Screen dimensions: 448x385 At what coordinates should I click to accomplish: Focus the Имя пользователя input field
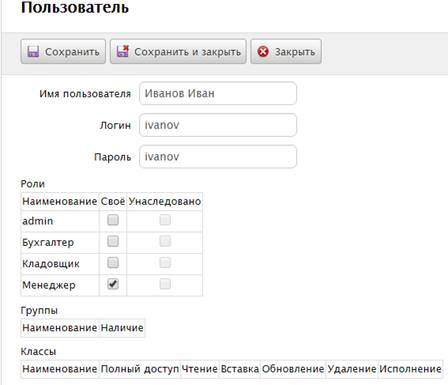218,93
